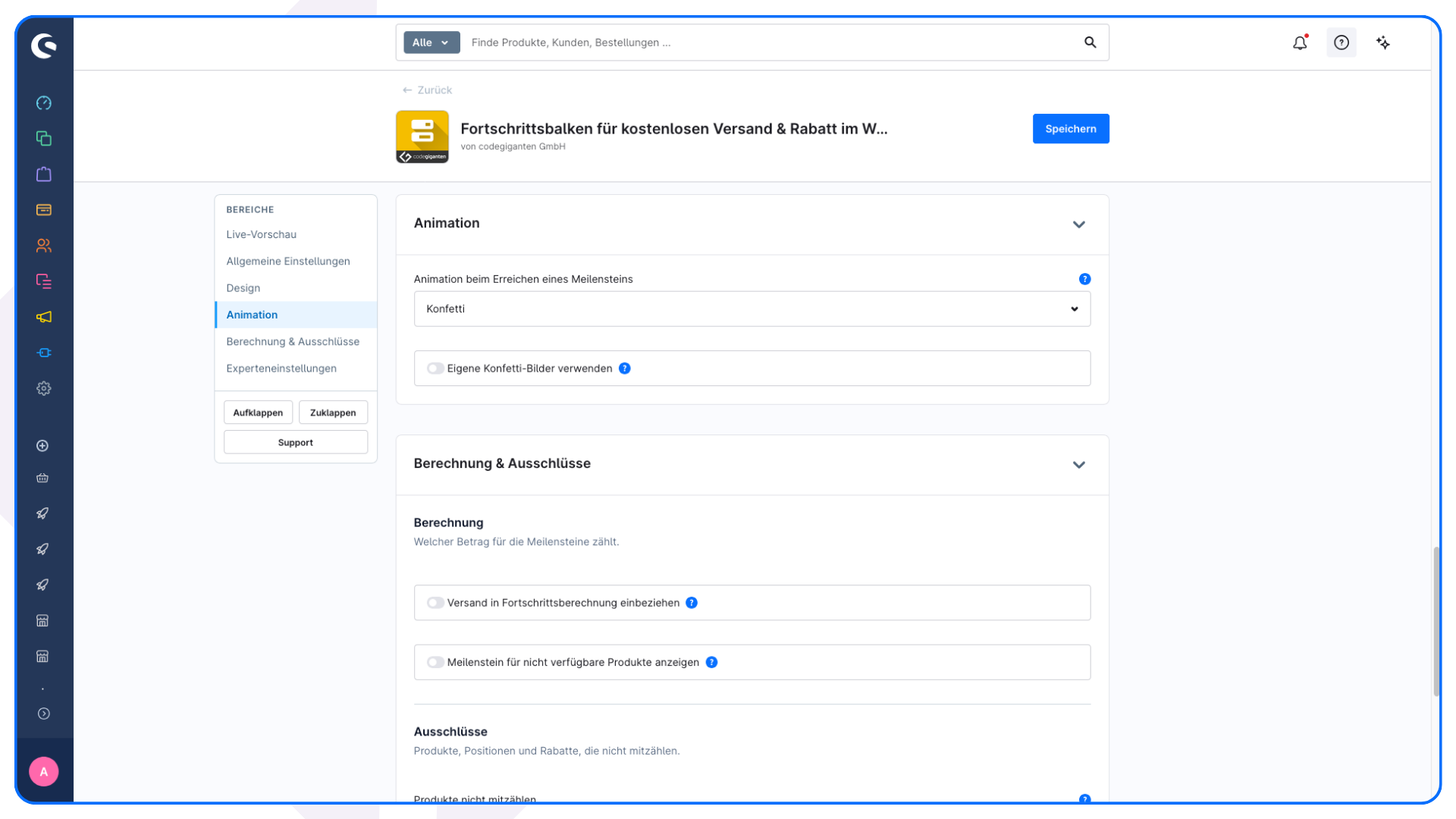Go to Design section

tap(243, 288)
